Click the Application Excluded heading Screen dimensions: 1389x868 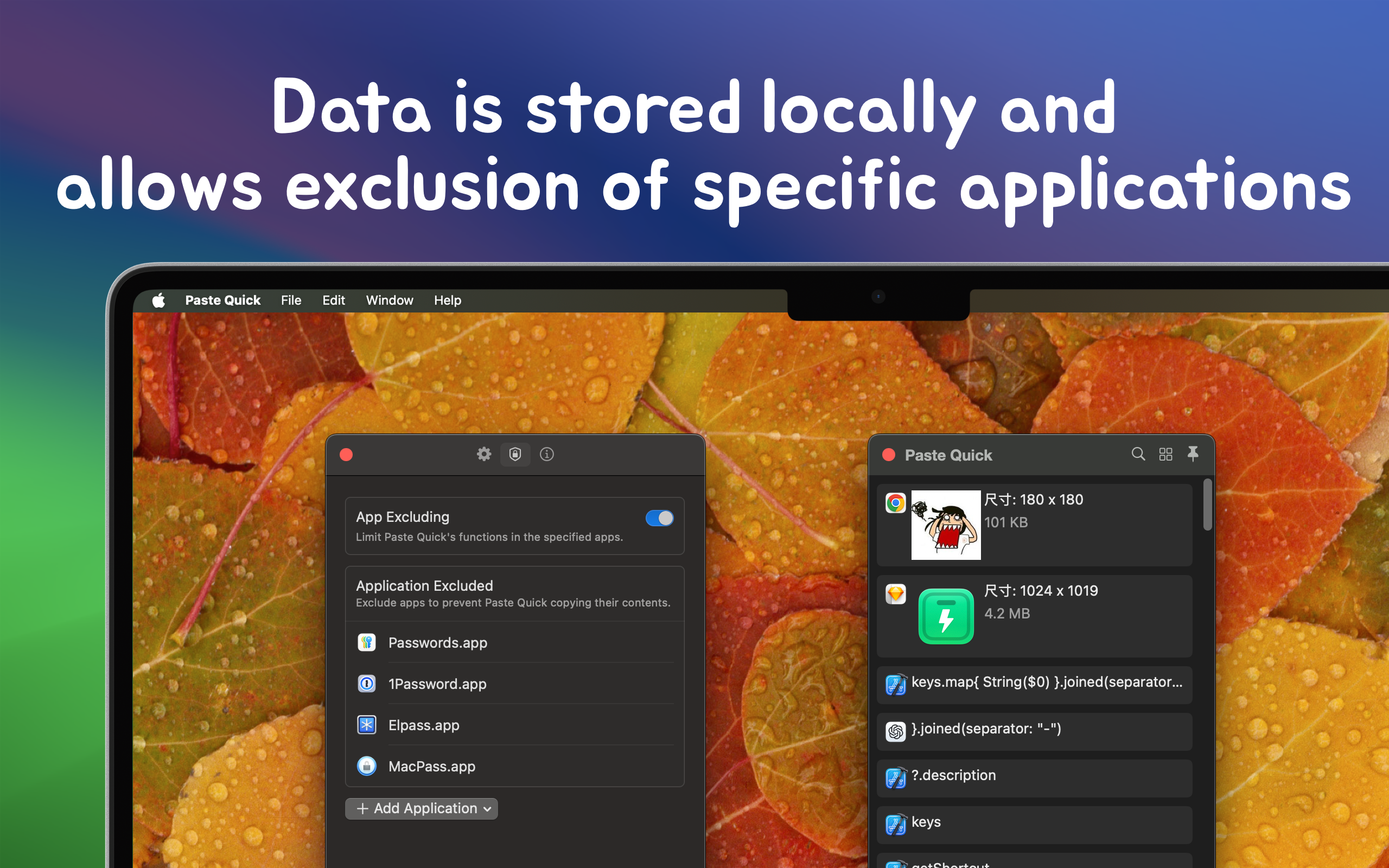(424, 585)
